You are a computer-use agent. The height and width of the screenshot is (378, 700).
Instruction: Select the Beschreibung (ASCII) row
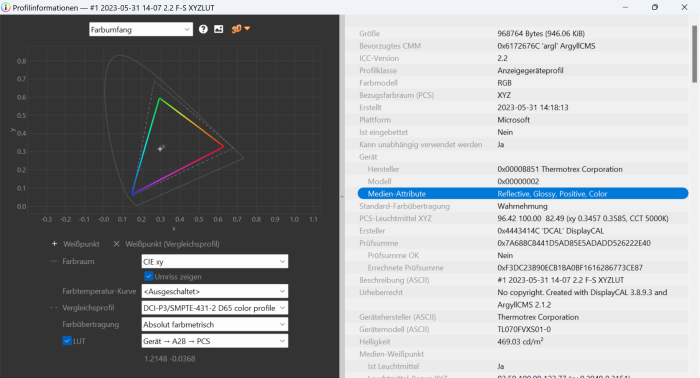(523, 280)
